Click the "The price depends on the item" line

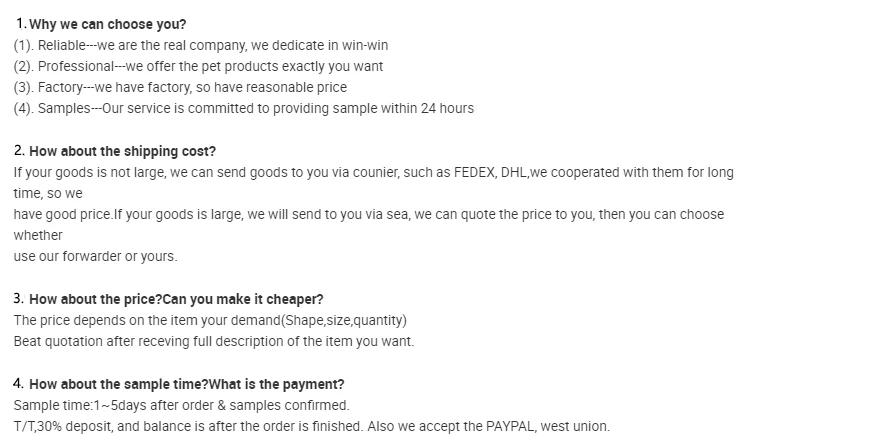[x=210, y=320]
